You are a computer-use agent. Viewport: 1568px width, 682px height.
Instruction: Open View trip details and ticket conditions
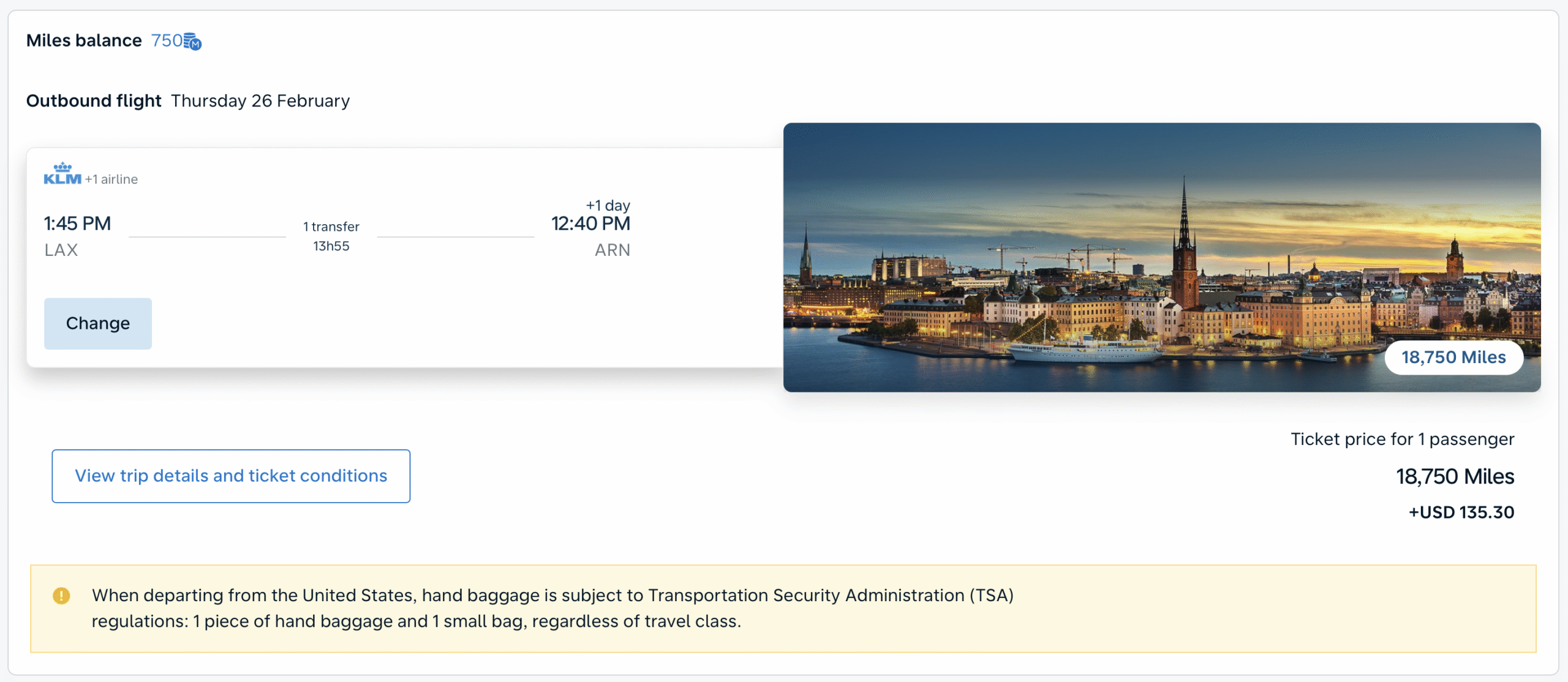tap(231, 476)
